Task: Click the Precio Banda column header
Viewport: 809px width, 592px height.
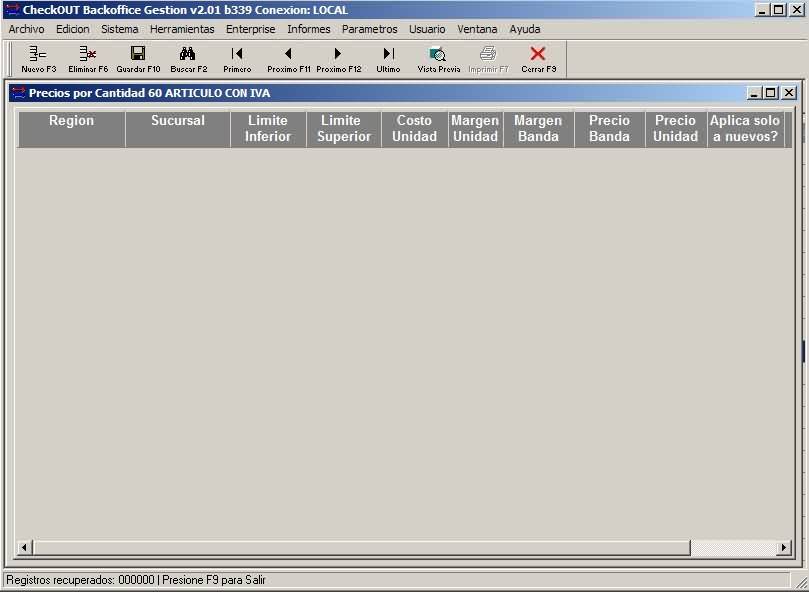Action: click(610, 129)
